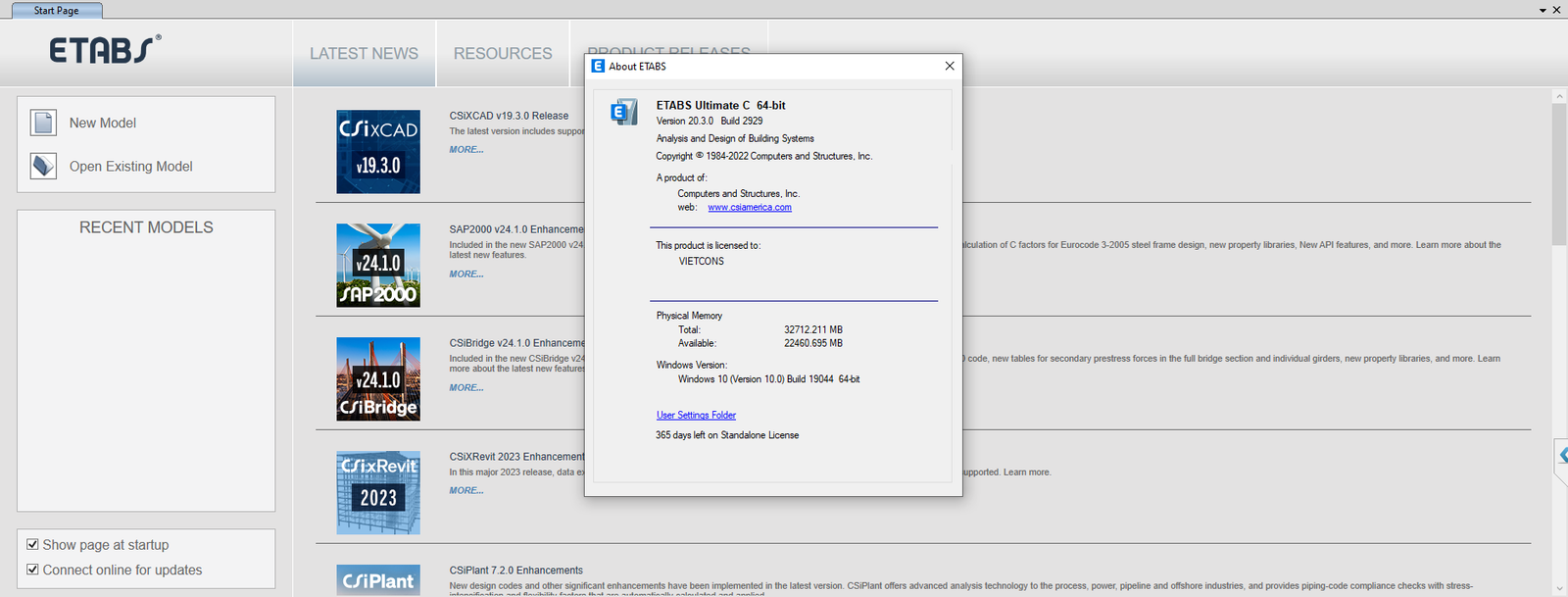Click the VIETCONS licensee name
The height and width of the screenshot is (597, 1568).
tap(702, 261)
